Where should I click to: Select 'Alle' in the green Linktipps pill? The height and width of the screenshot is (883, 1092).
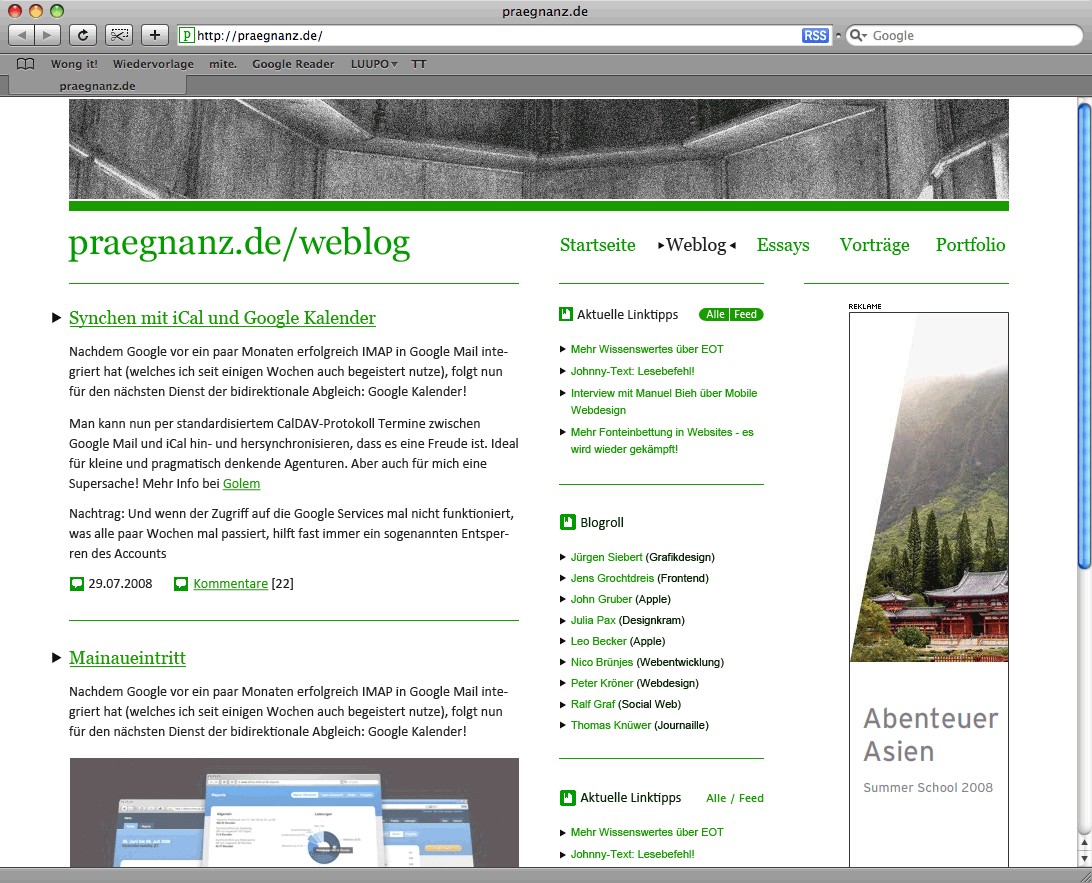715,315
